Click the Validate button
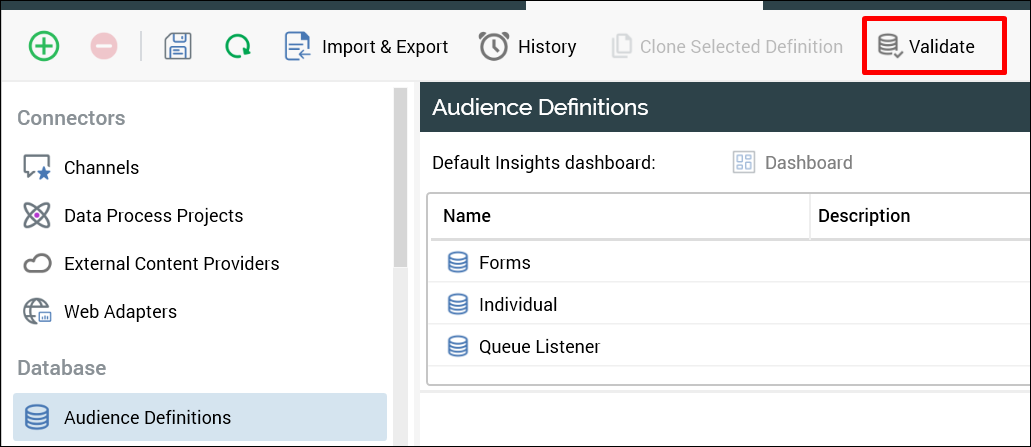This screenshot has width=1031, height=447. [x=926, y=46]
